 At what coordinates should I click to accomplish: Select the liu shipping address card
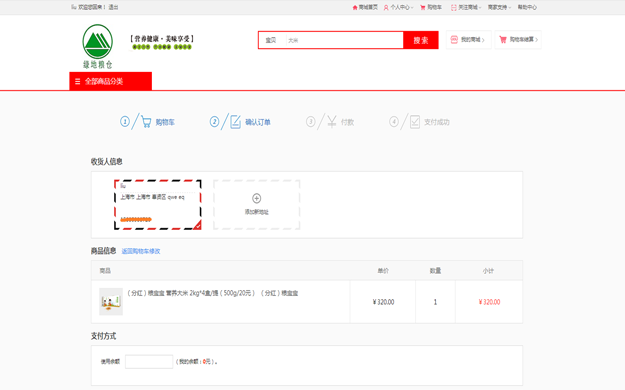(158, 205)
